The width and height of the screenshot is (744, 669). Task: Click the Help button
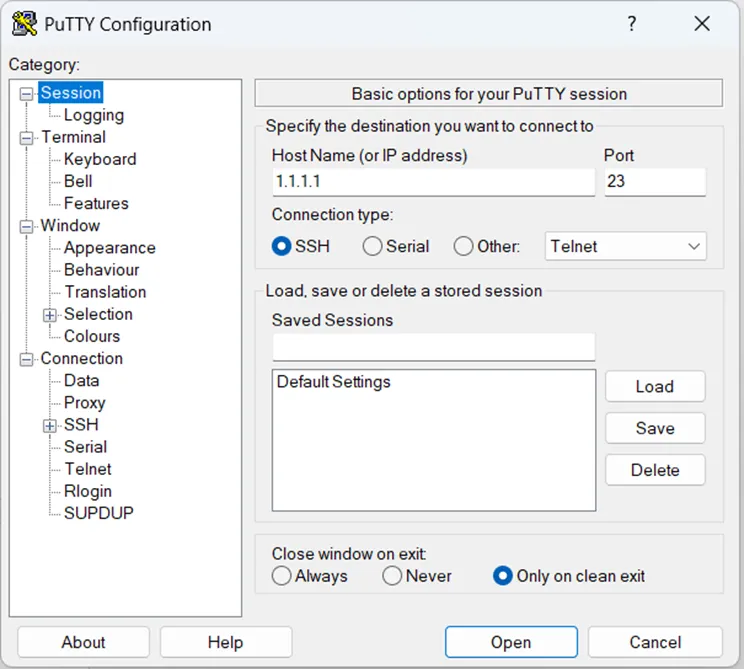coord(226,642)
